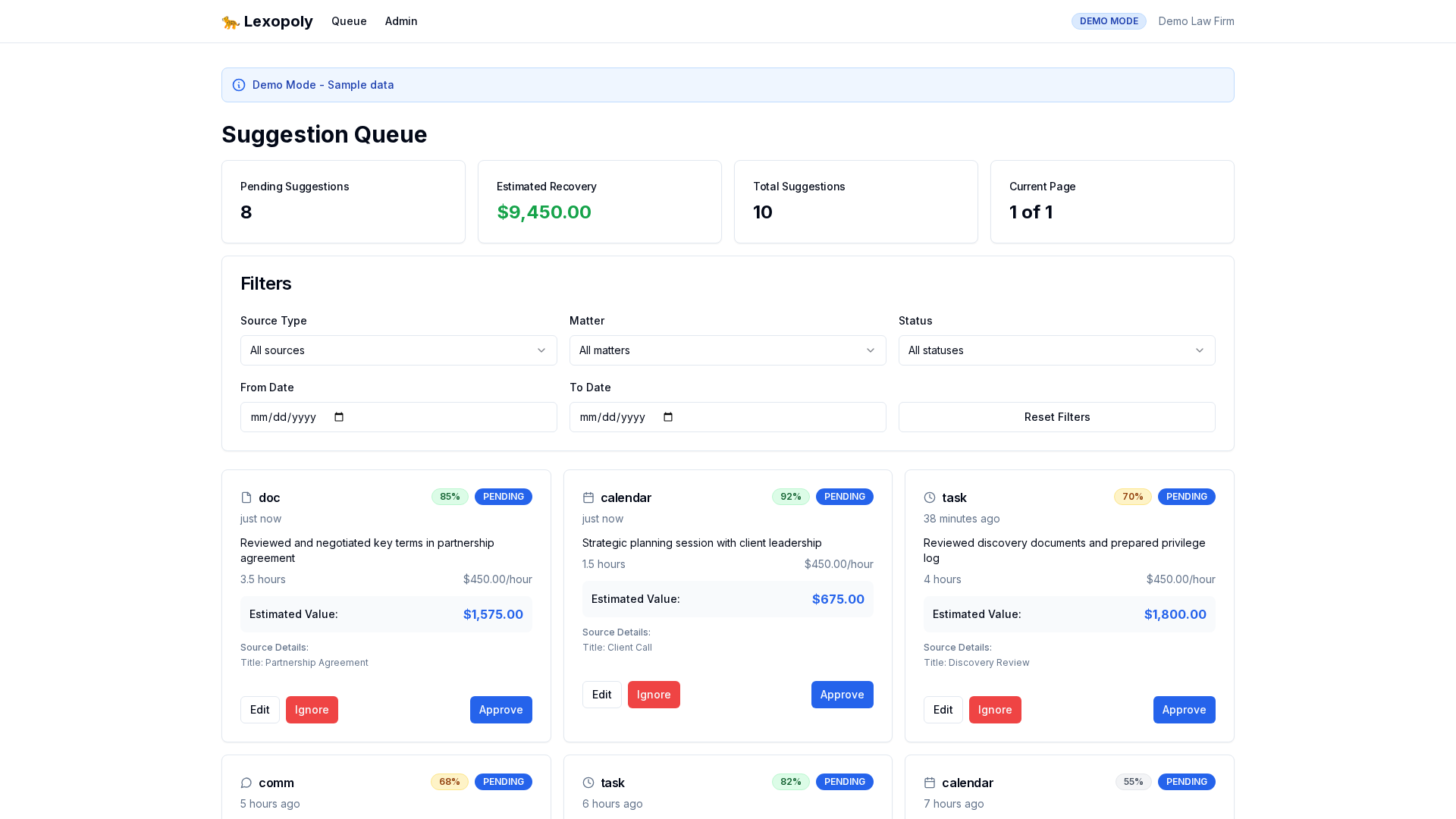Click the 92% confidence badge
Screen dimensions: 1456x819
tap(791, 497)
